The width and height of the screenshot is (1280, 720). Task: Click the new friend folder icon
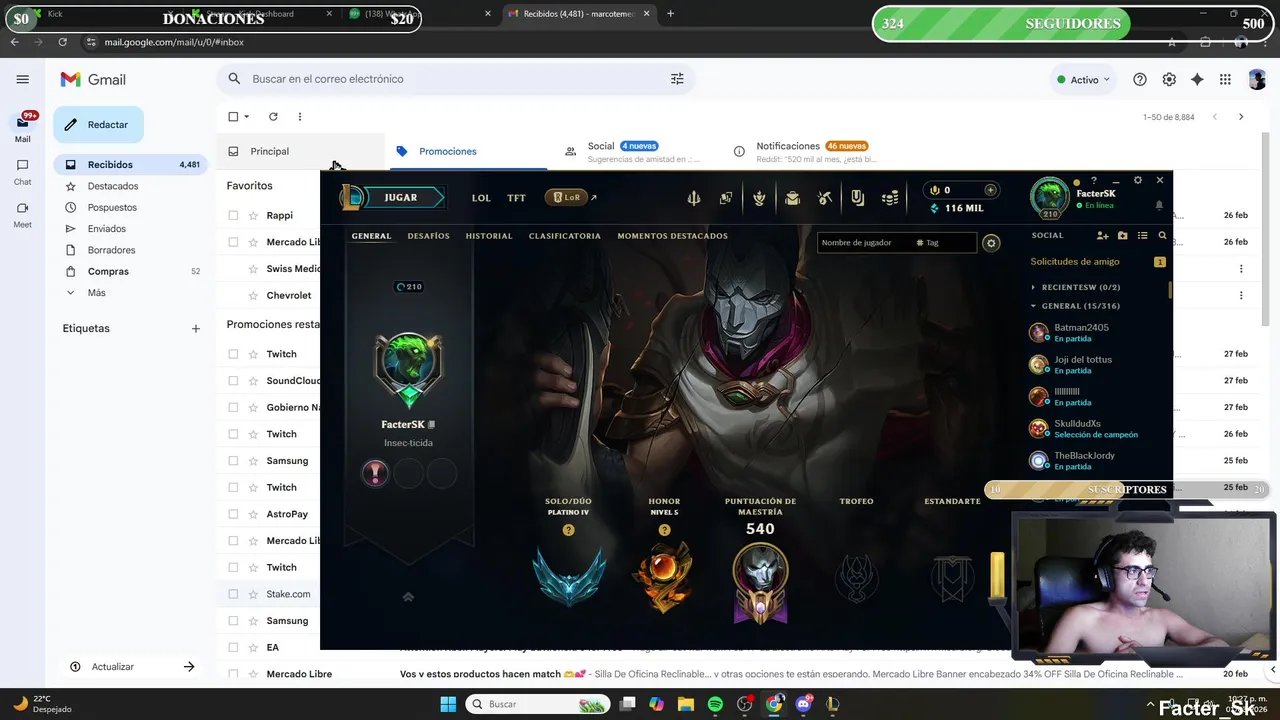coord(1122,236)
